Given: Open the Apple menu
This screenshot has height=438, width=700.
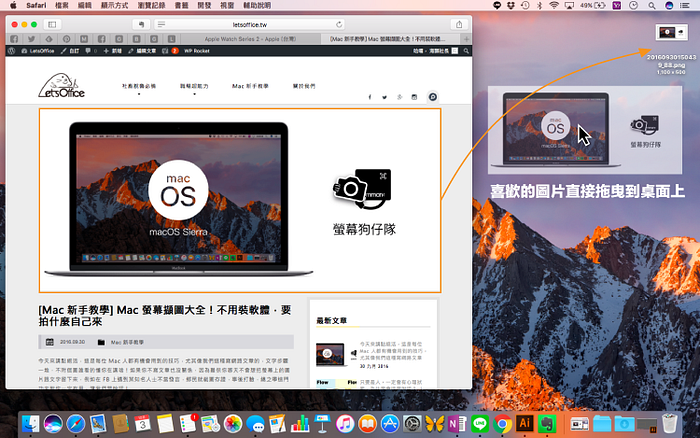Looking at the screenshot, I should (x=13, y=5).
